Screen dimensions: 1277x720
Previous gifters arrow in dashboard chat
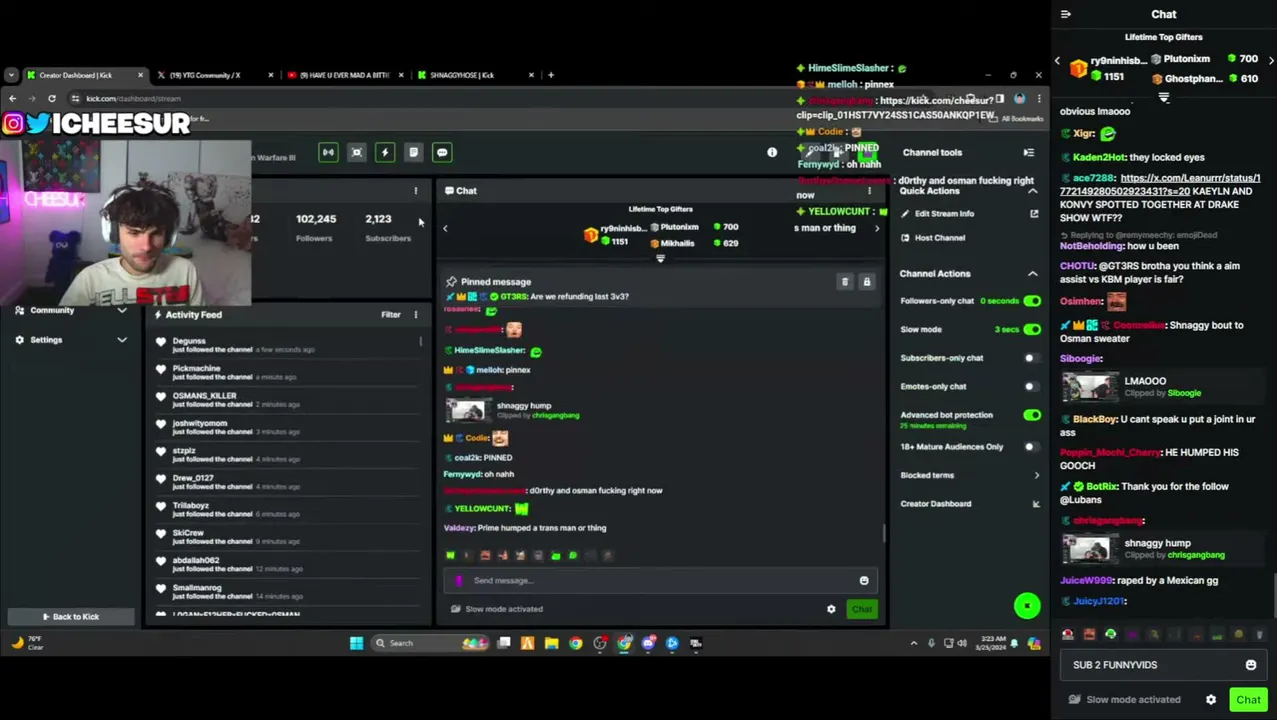445,228
